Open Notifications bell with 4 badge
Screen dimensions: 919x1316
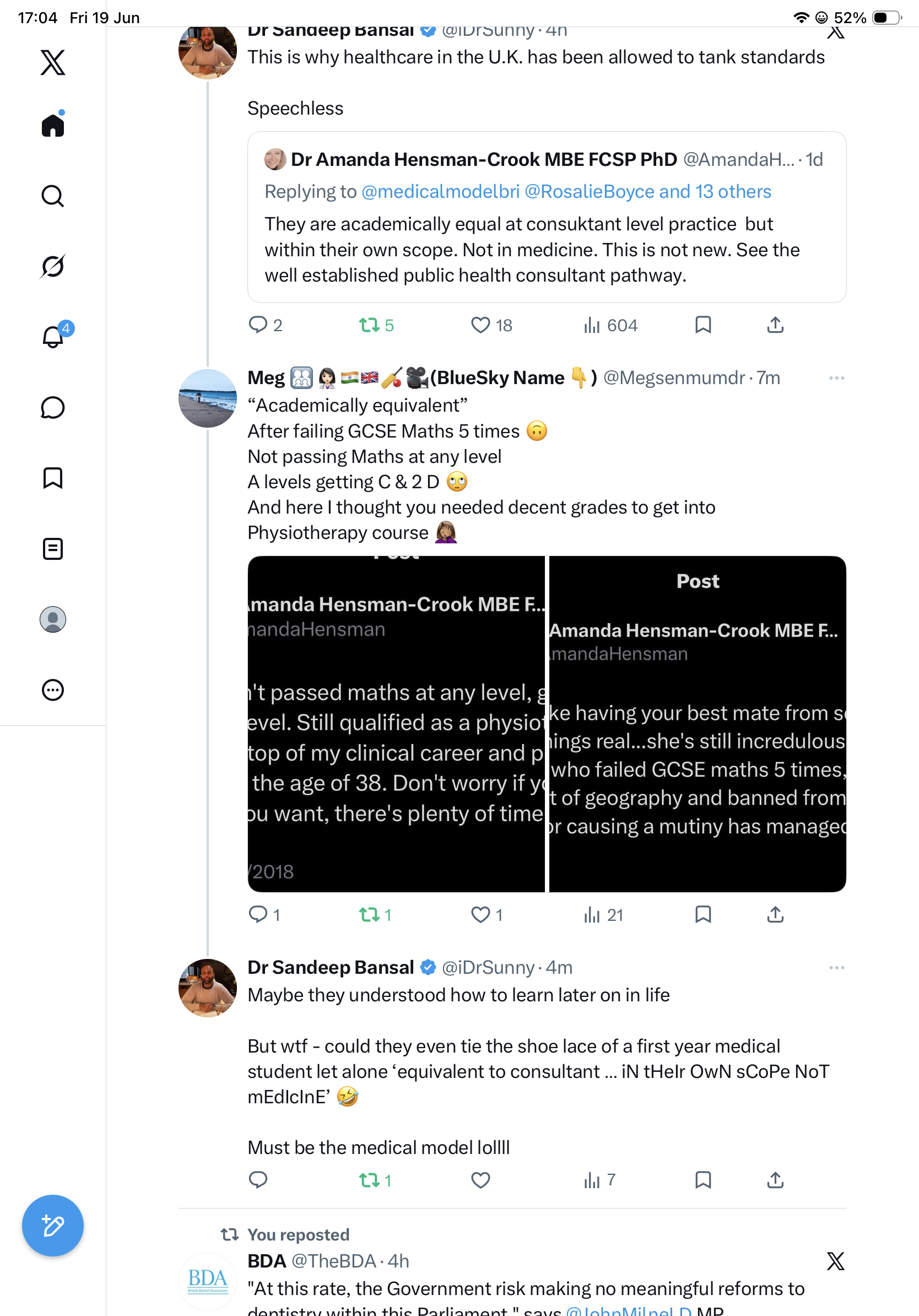coord(53,337)
